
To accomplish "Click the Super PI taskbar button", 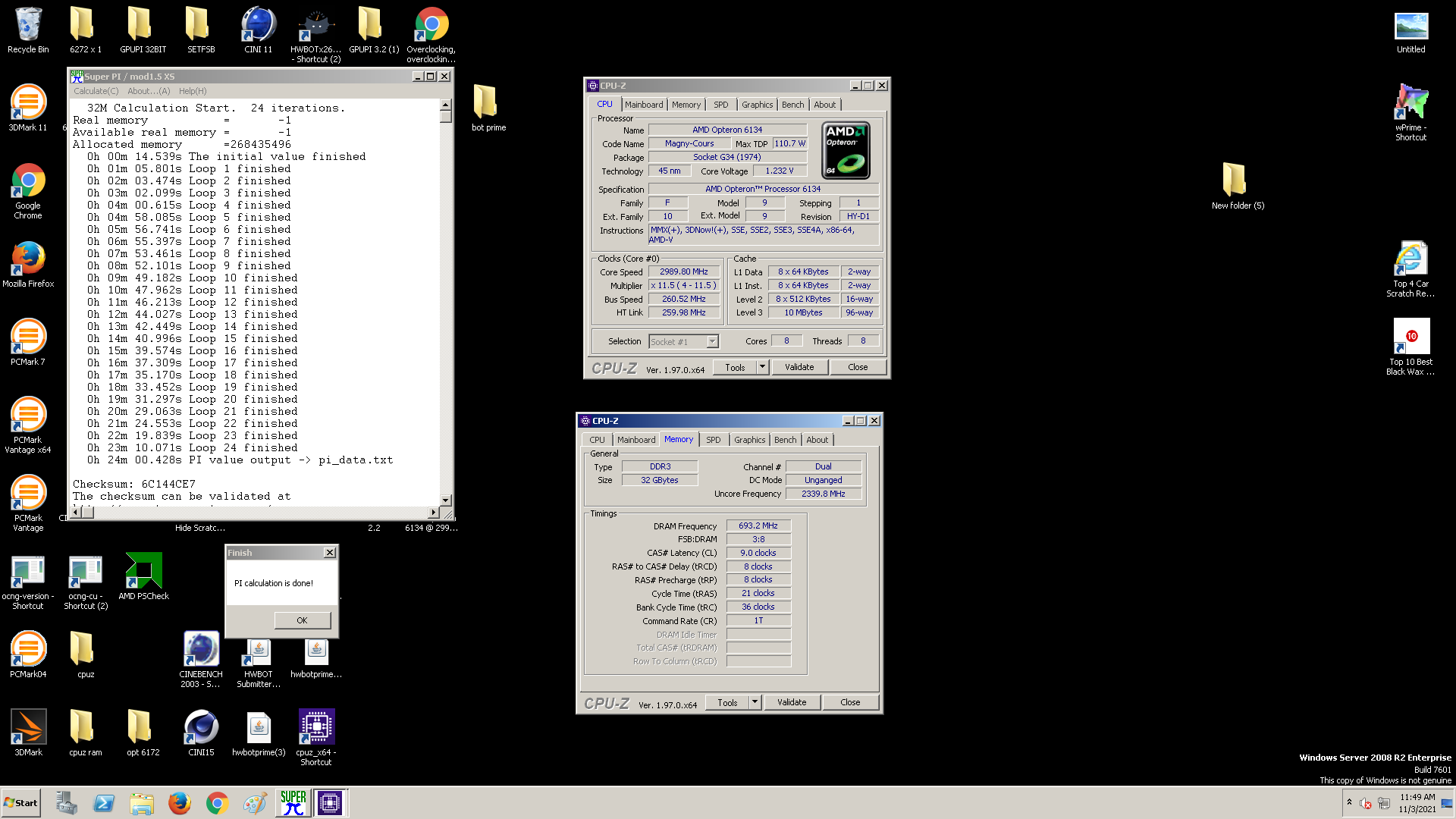I will tap(293, 803).
